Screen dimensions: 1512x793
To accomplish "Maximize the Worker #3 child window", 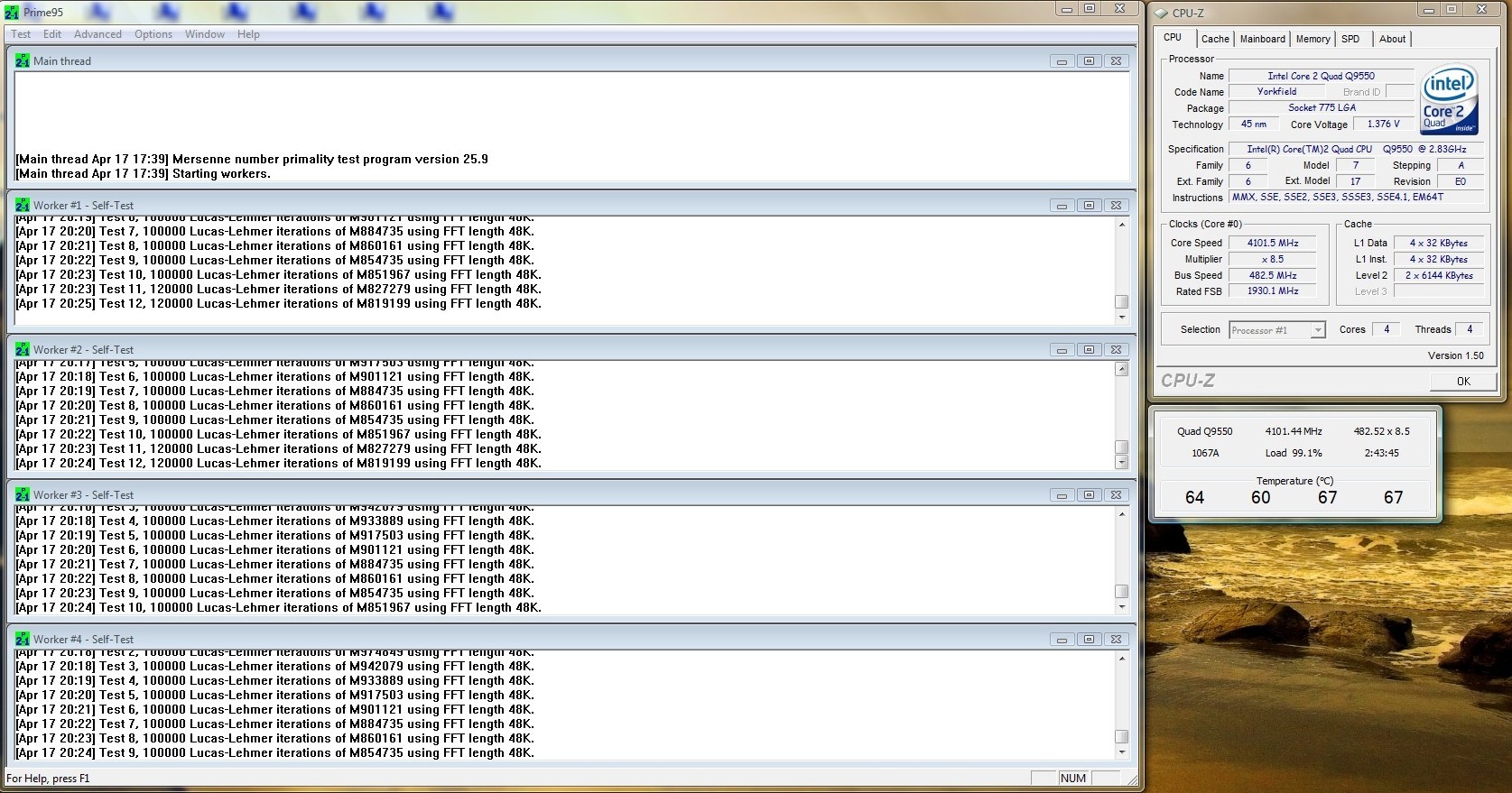I will pos(1089,495).
